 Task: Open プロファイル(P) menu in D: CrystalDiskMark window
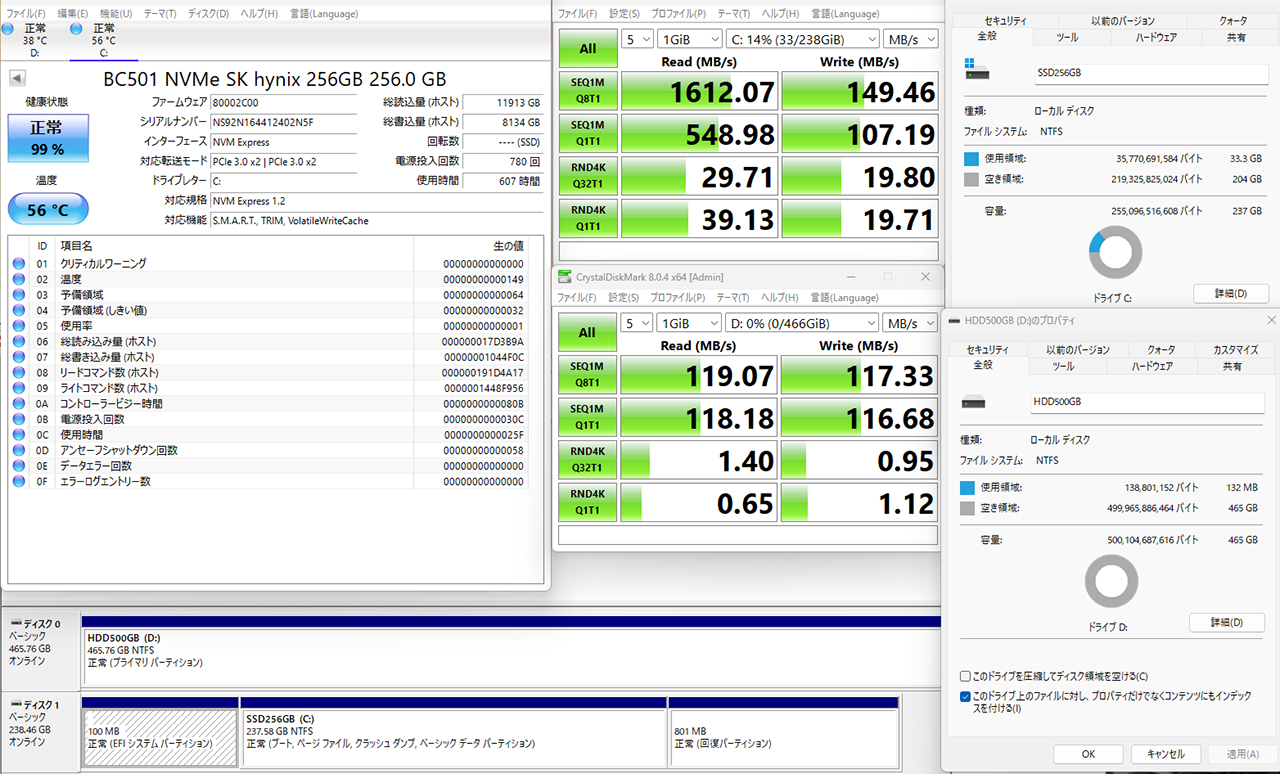point(677,298)
